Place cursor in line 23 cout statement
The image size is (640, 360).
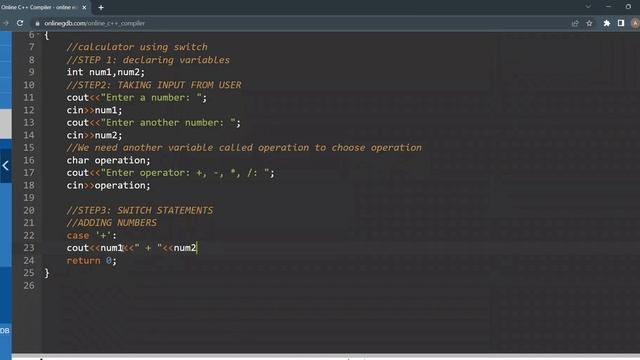pos(132,248)
